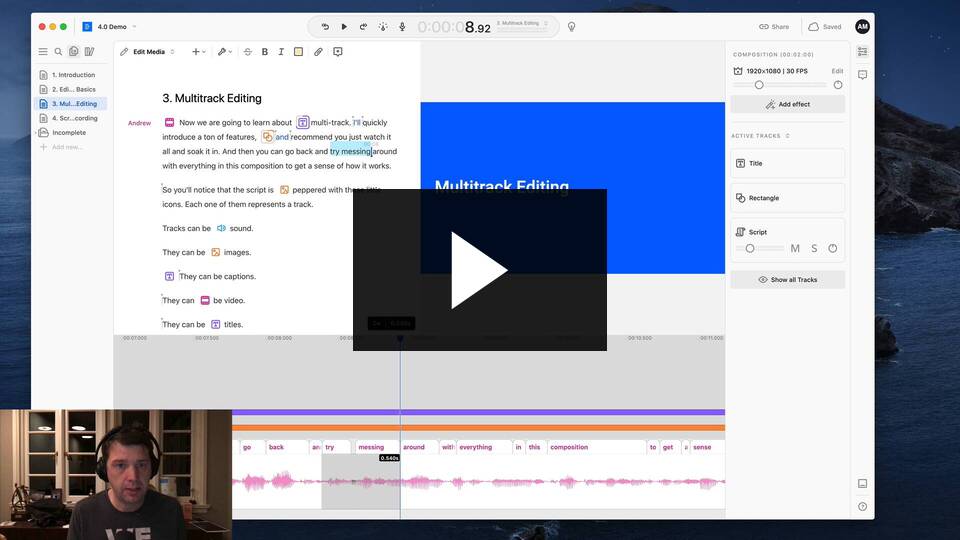Click the speaker sound icon before 'sound.'

pos(221,228)
